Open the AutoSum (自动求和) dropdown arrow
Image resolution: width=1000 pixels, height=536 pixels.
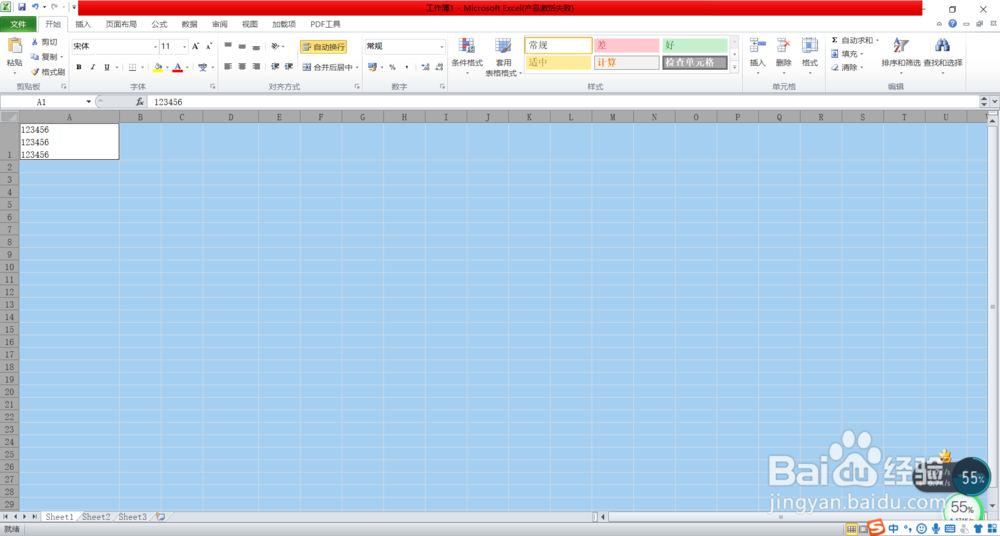[877, 40]
